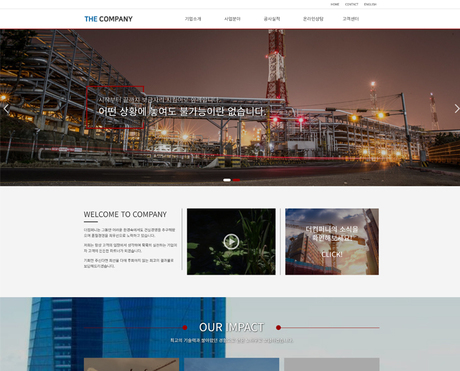This screenshot has height=371, width=460.
Task: Select the white first slide indicator
Action: [x=227, y=180]
